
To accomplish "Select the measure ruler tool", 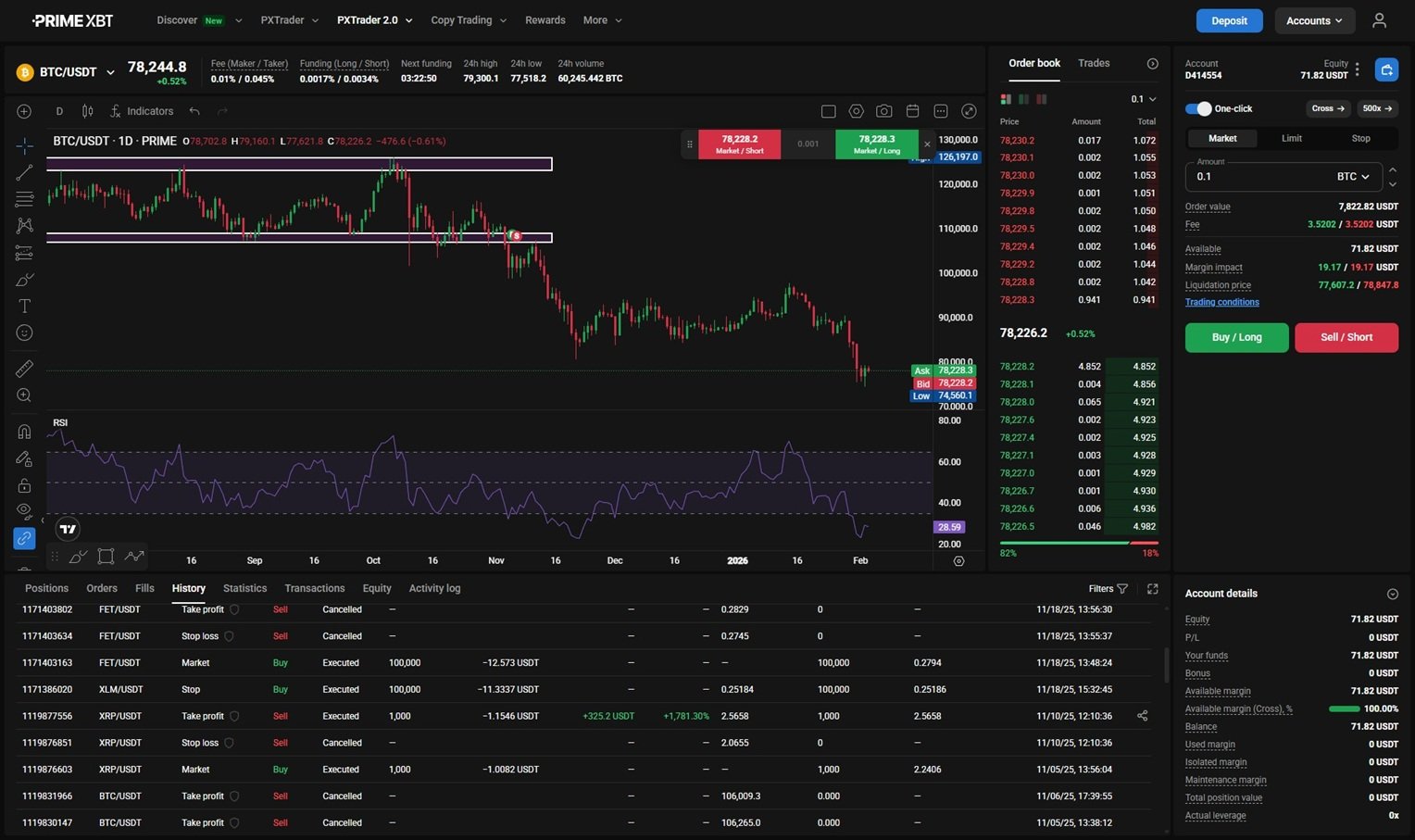I will click(24, 369).
